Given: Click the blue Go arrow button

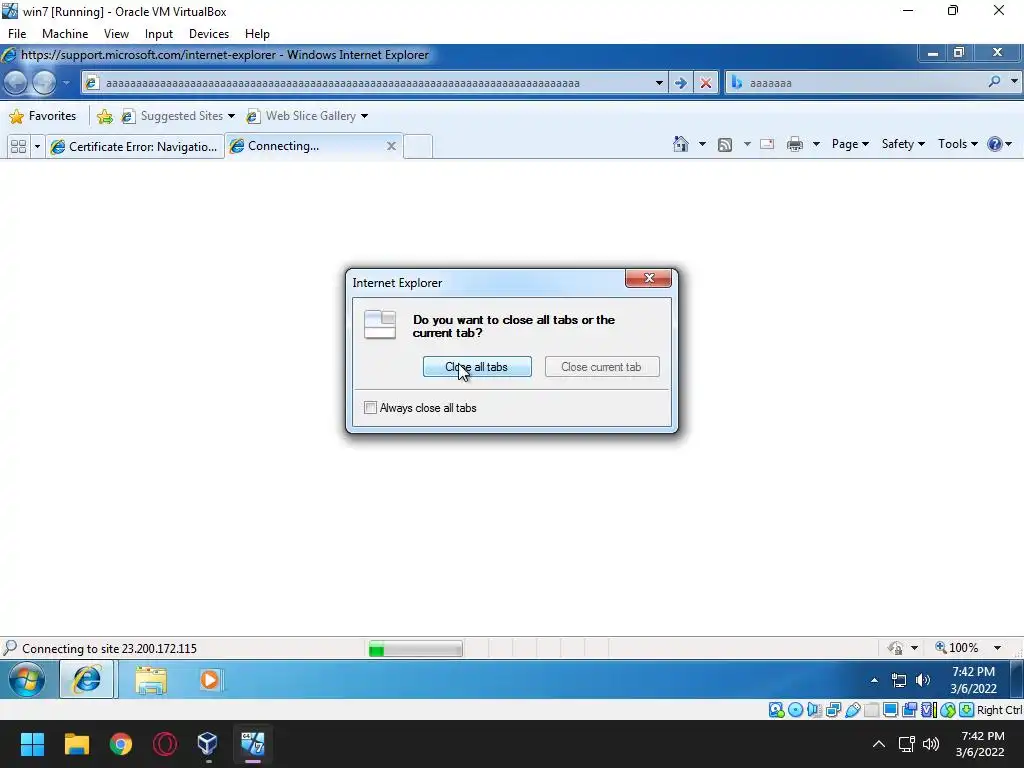Looking at the screenshot, I should pyautogui.click(x=680, y=83).
